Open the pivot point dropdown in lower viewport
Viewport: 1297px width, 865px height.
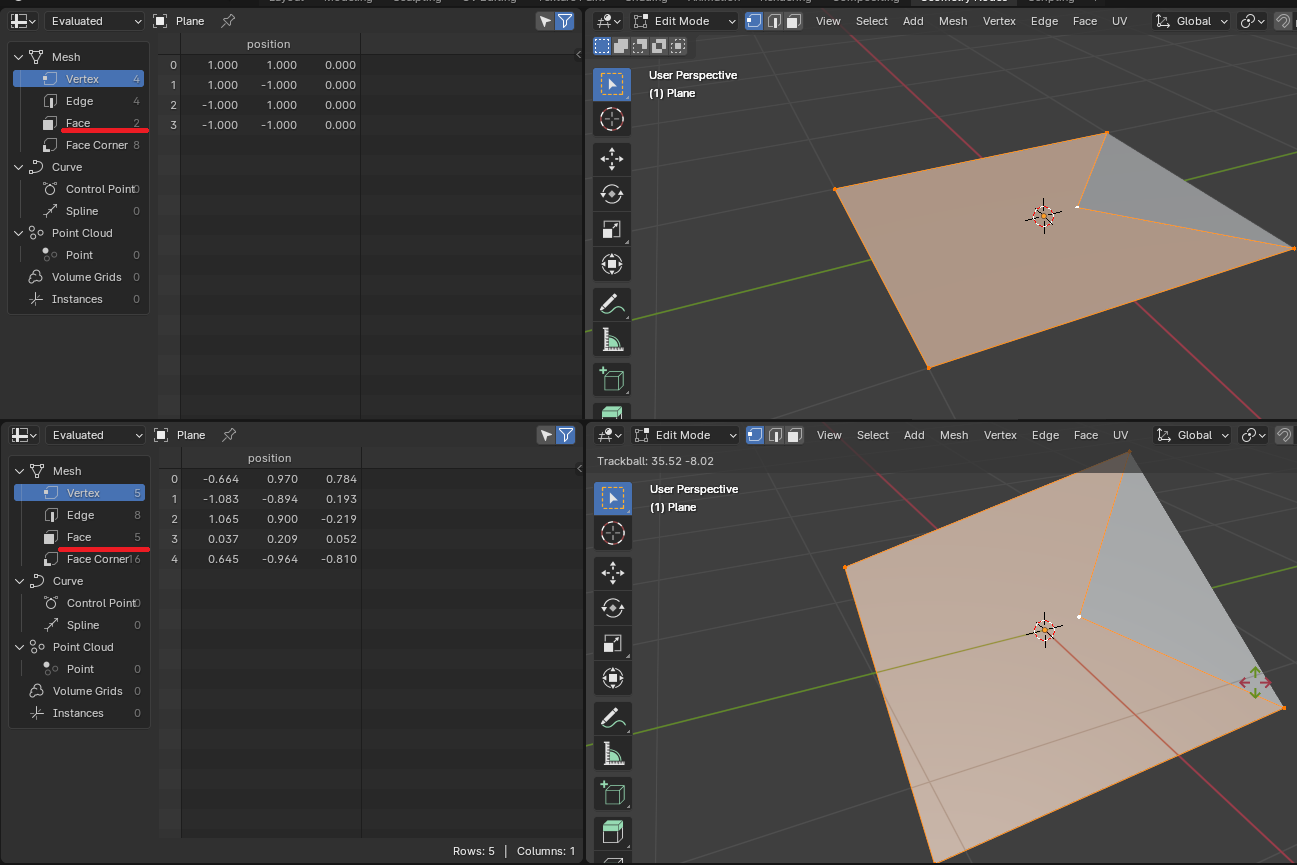point(1253,435)
